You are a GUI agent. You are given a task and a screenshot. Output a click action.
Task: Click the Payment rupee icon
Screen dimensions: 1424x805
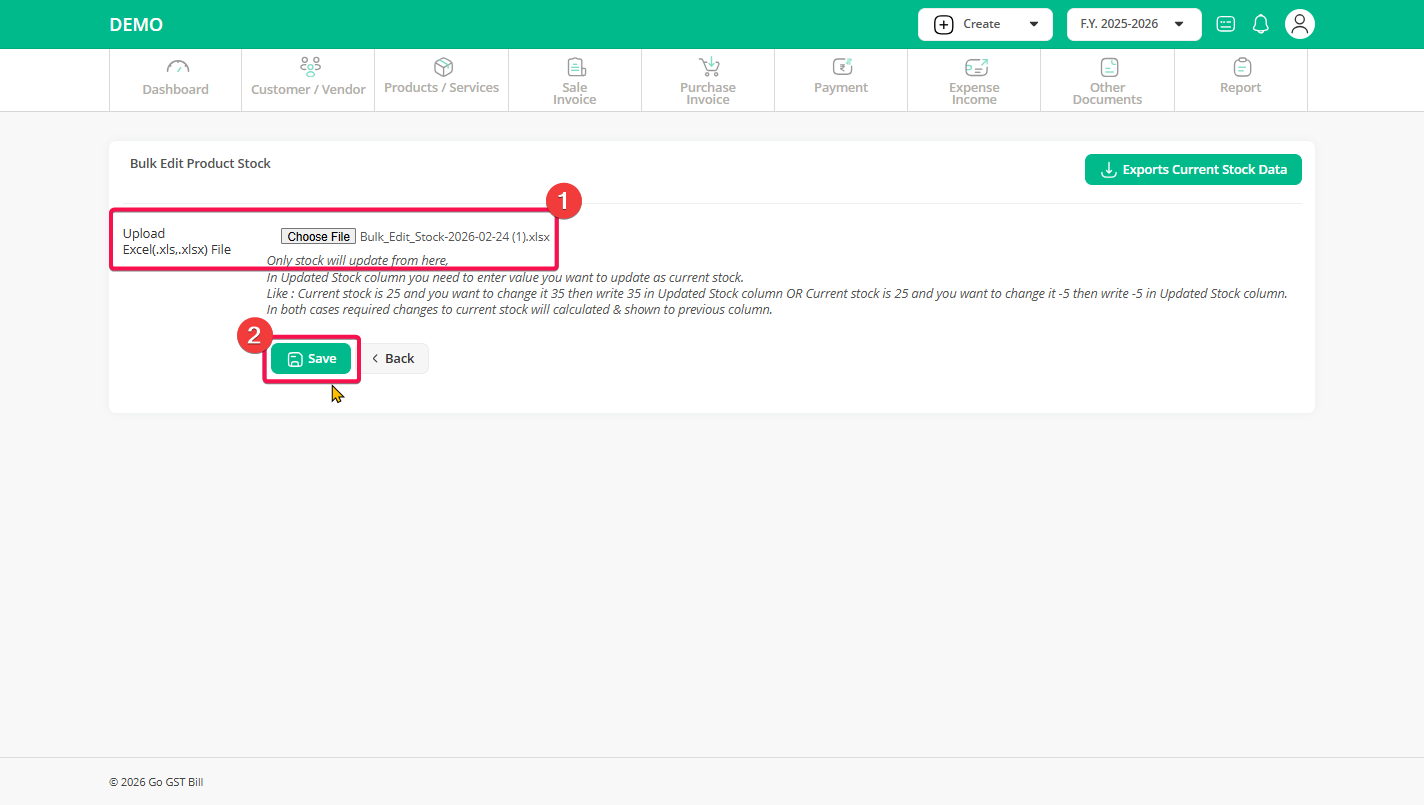(842, 67)
